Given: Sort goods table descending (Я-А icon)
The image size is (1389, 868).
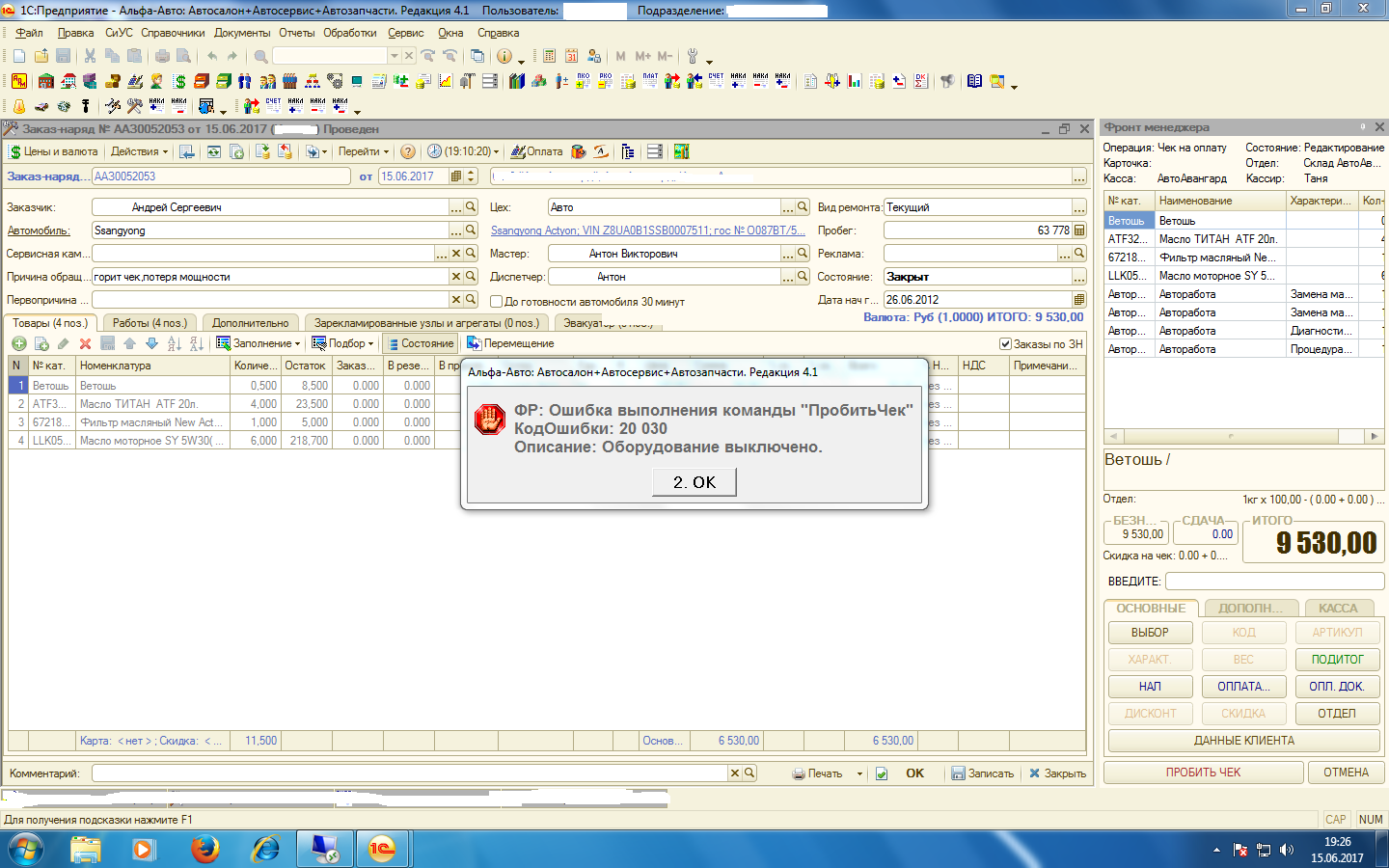Looking at the screenshot, I should 197,343.
